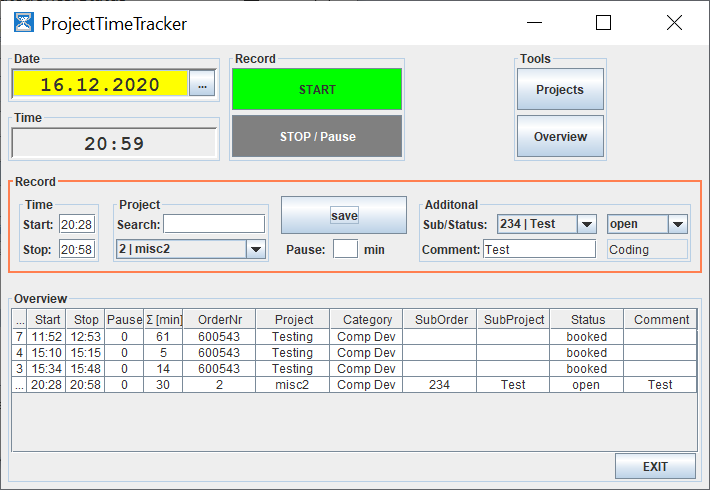Click the Status column header
This screenshot has height=490, width=710.
coord(587,320)
